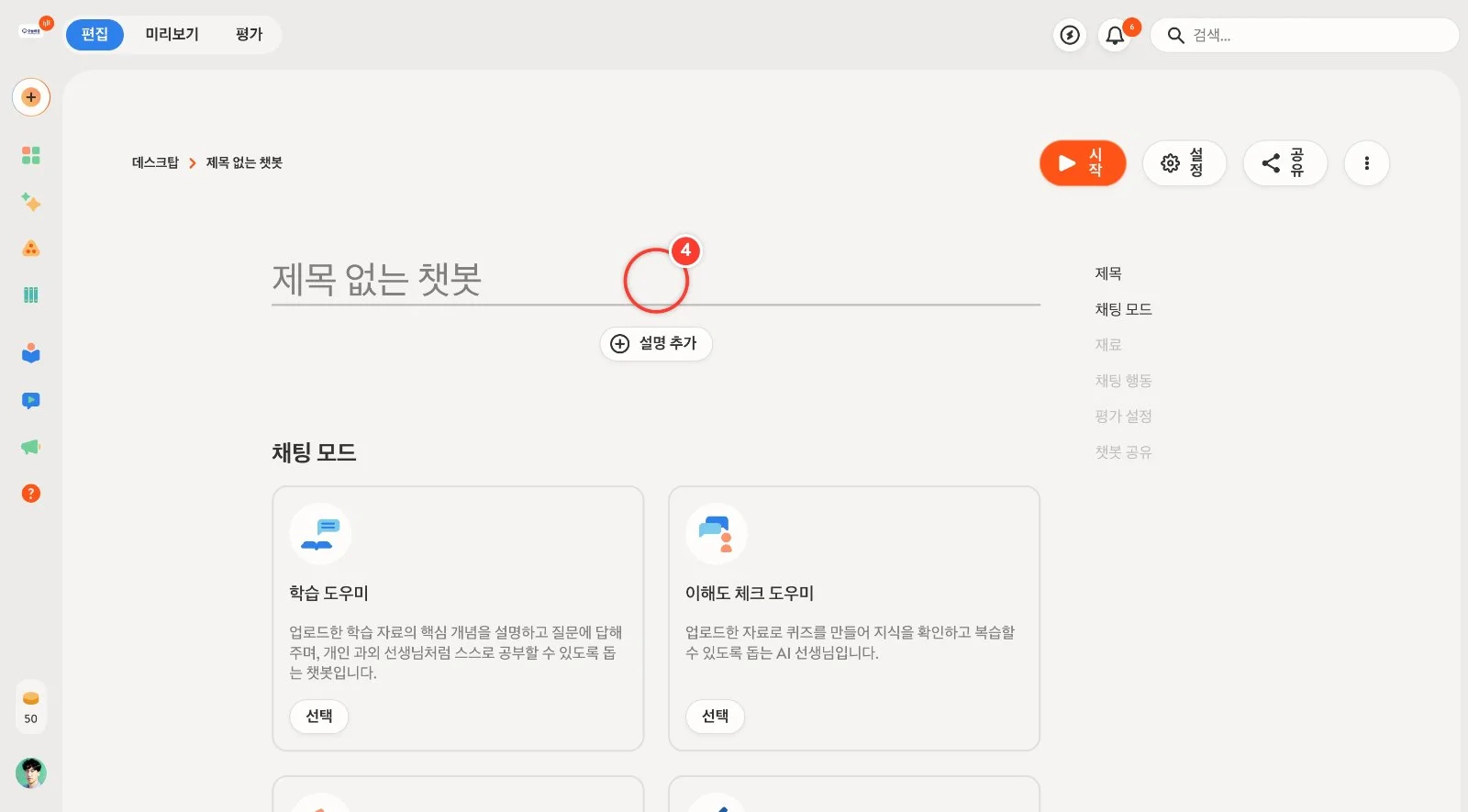Jump to 재료 in the outline navigation
The image size is (1468, 812).
click(1108, 345)
